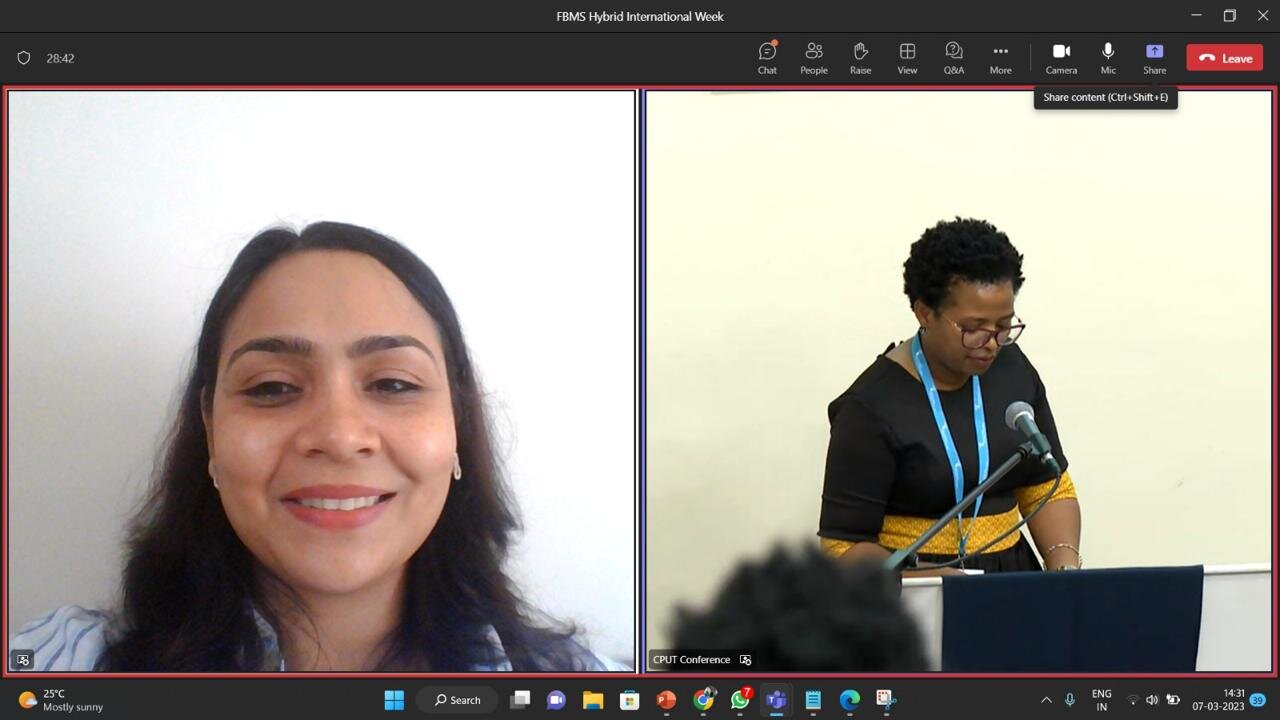Toggle the Camera on or off
Image resolution: width=1280 pixels, height=720 pixels.
[1061, 57]
